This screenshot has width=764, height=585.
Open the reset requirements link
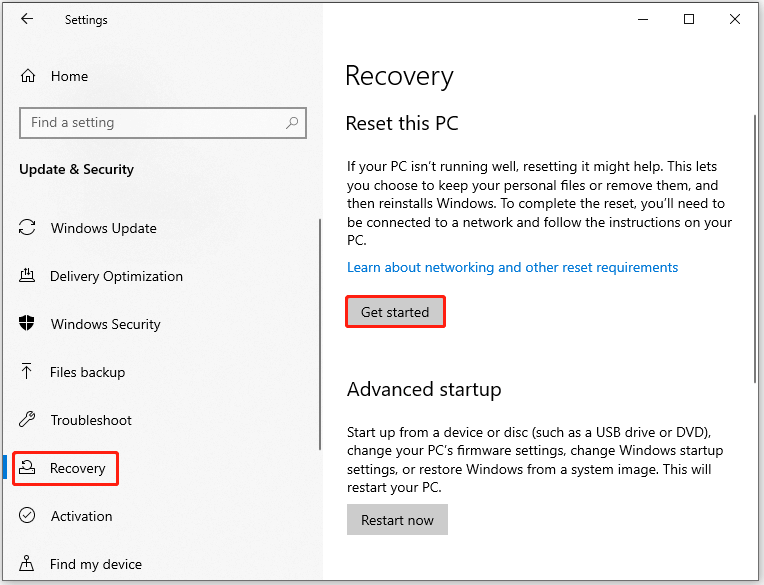512,267
